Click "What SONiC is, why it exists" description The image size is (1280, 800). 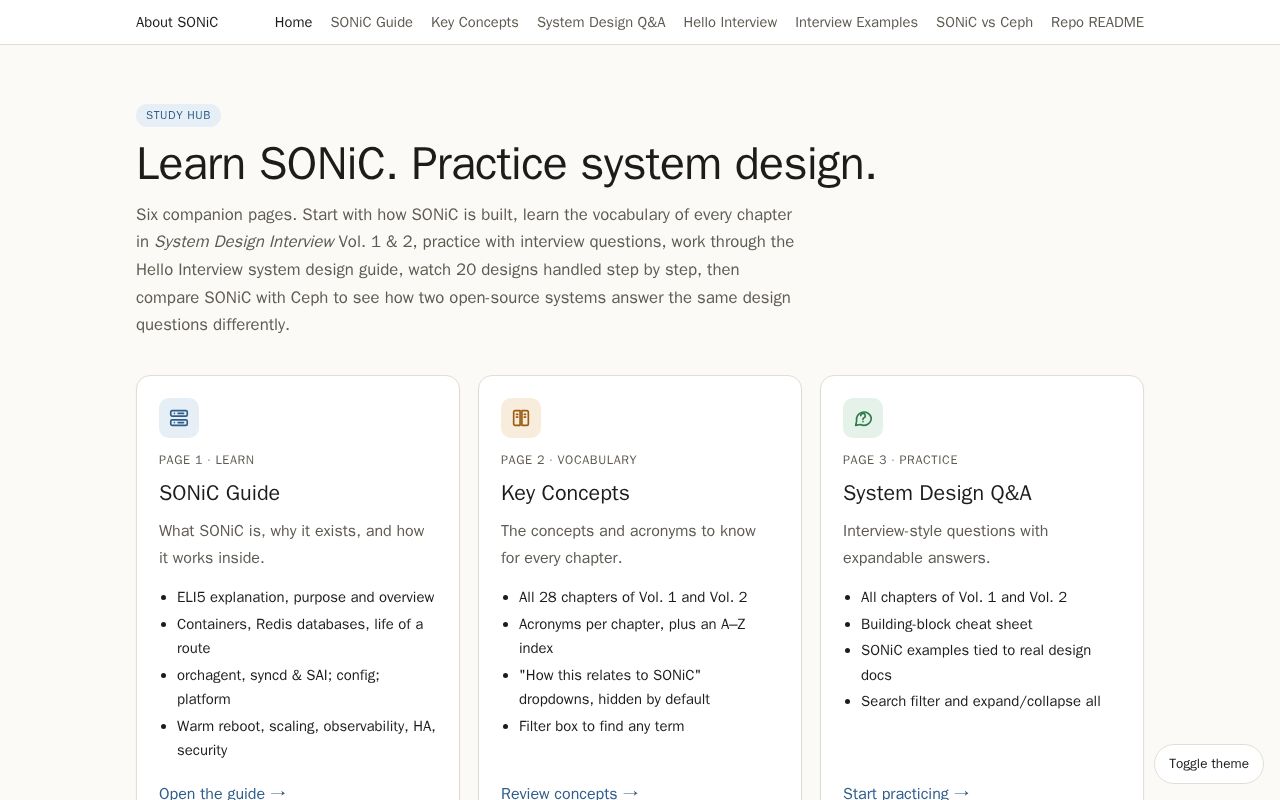292,544
